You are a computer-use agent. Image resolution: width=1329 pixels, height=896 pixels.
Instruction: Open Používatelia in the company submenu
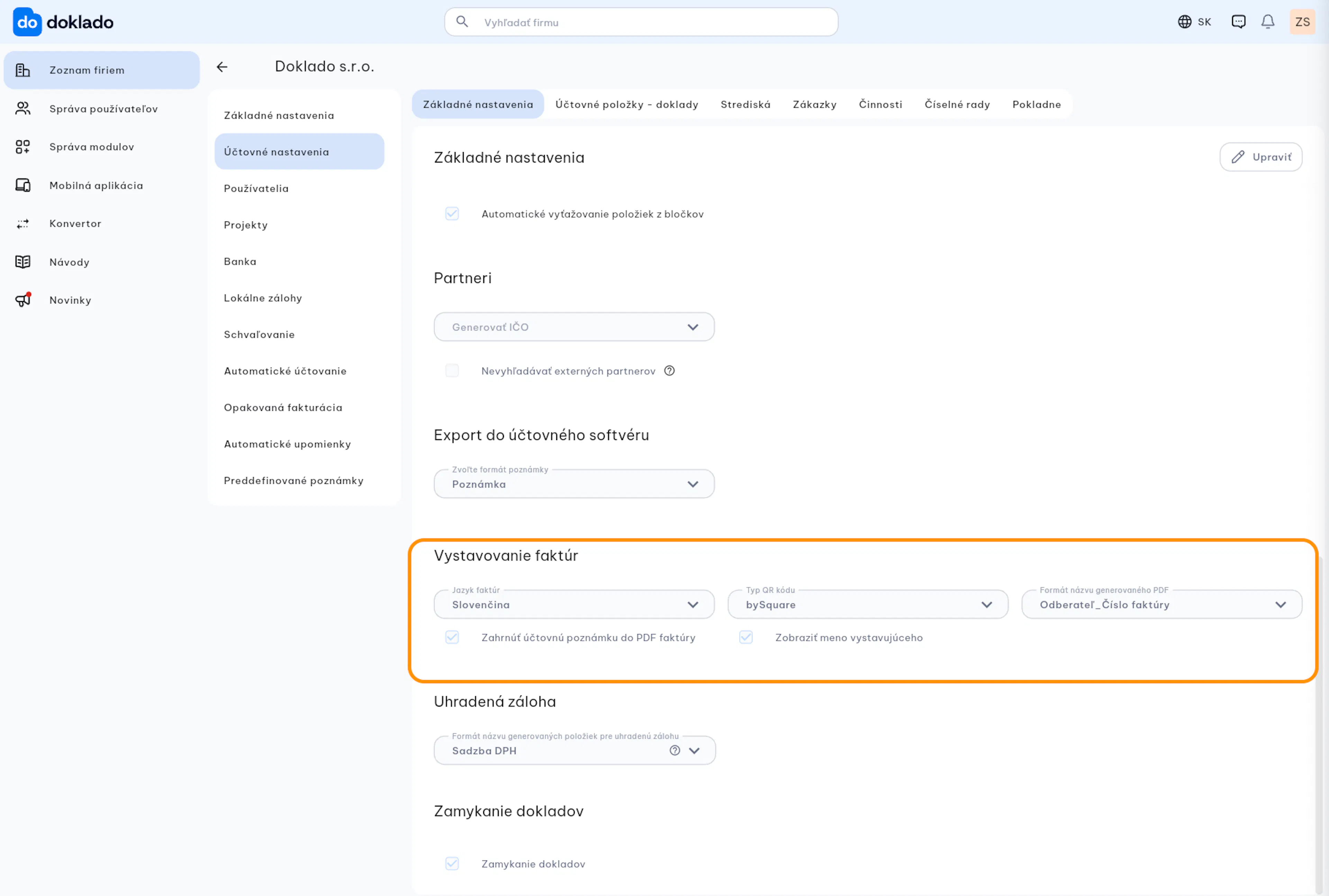tap(299, 188)
